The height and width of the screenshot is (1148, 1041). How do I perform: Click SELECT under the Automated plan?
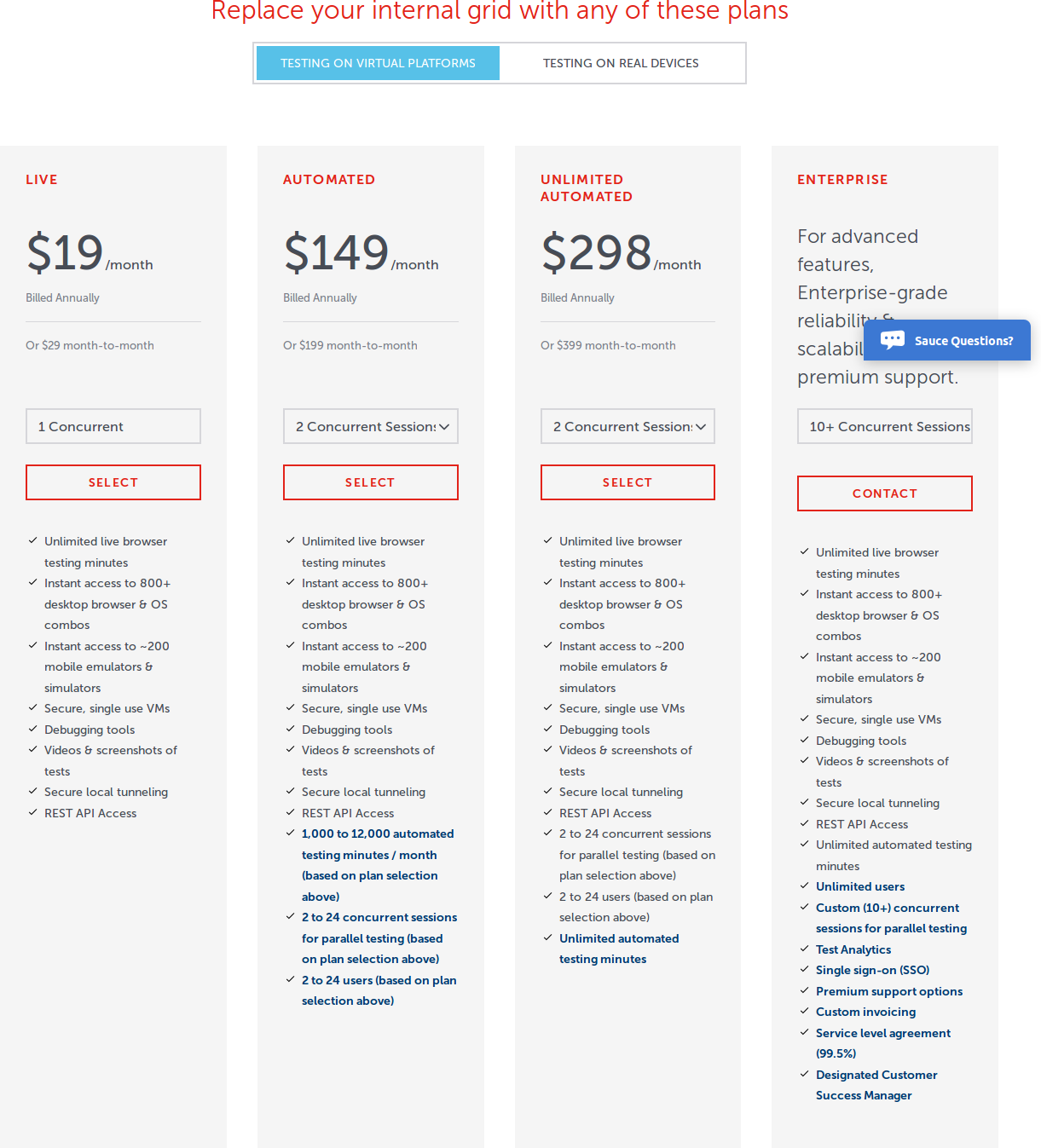click(370, 482)
